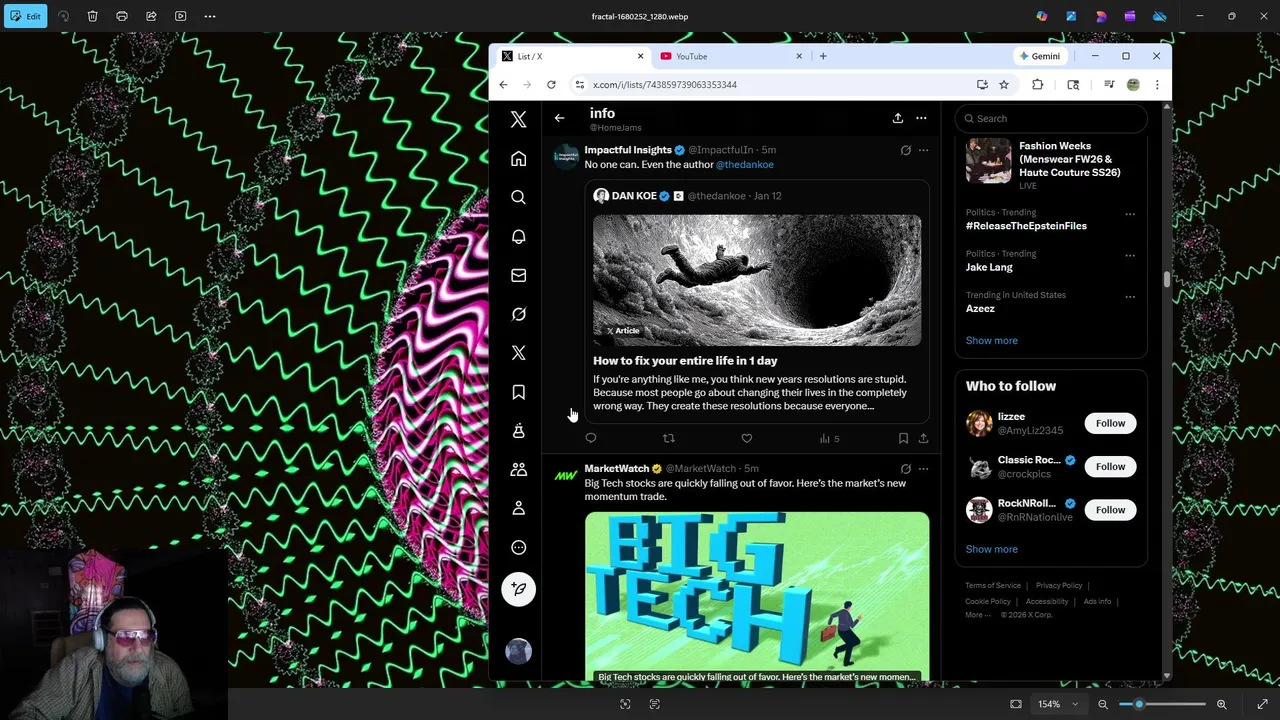Open OneDrive cloud icon in Photos title bar
The width and height of the screenshot is (1280, 720).
pyautogui.click(x=1160, y=16)
